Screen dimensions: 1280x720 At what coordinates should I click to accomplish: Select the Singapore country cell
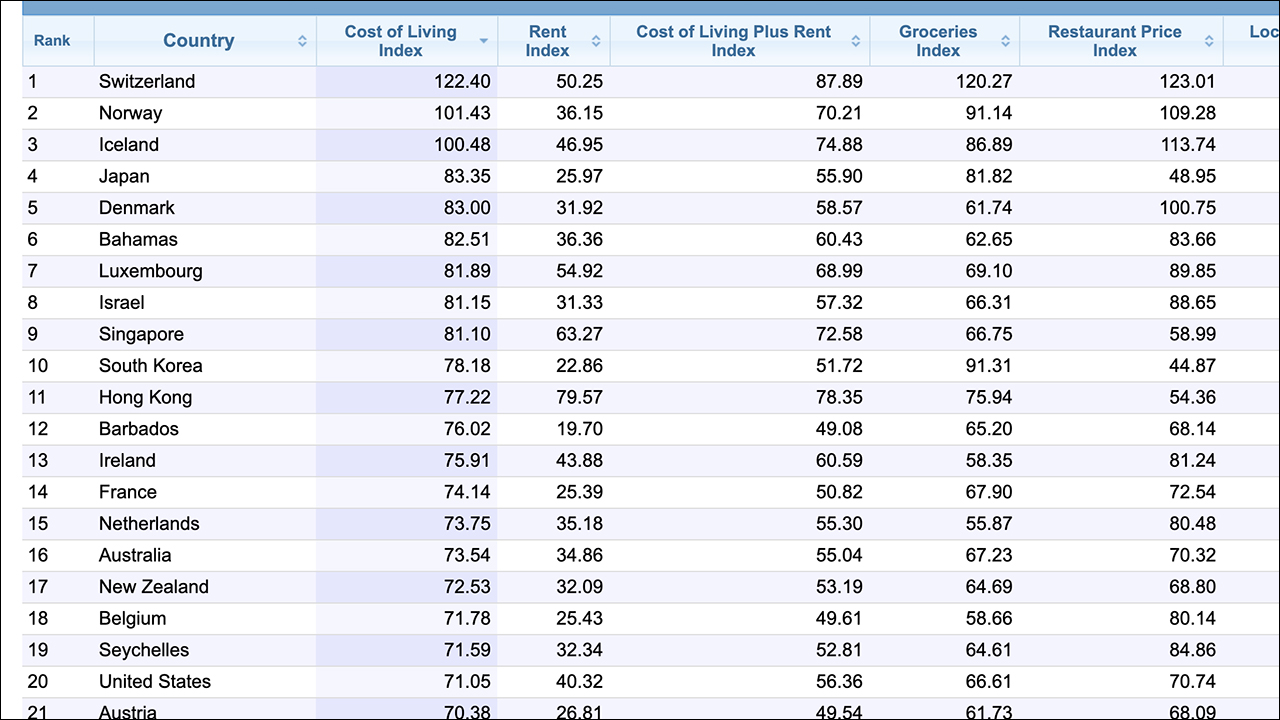pyautogui.click(x=141, y=334)
